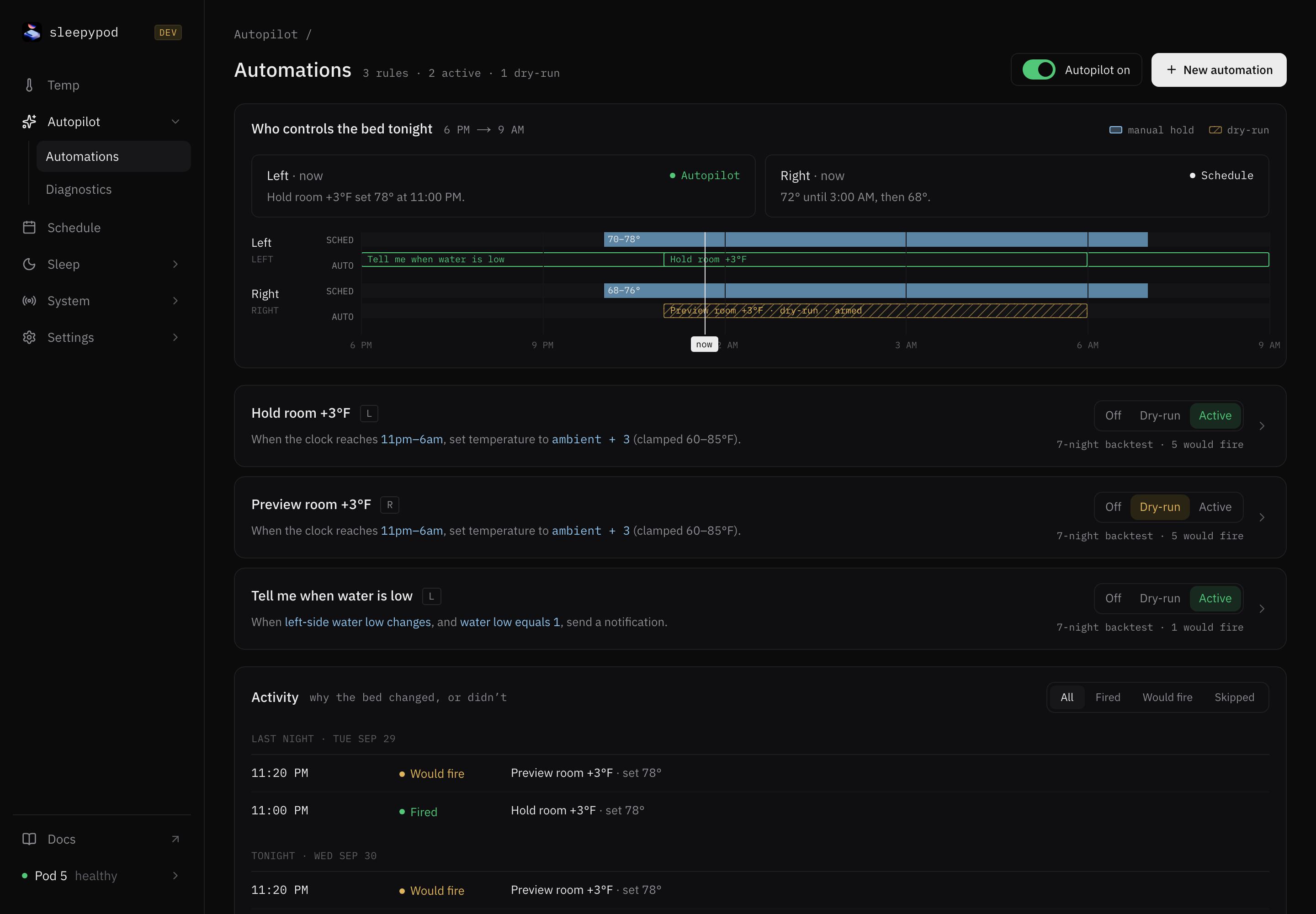This screenshot has height=914, width=1316.
Task: Set water low rule to Off
Action: tap(1113, 599)
